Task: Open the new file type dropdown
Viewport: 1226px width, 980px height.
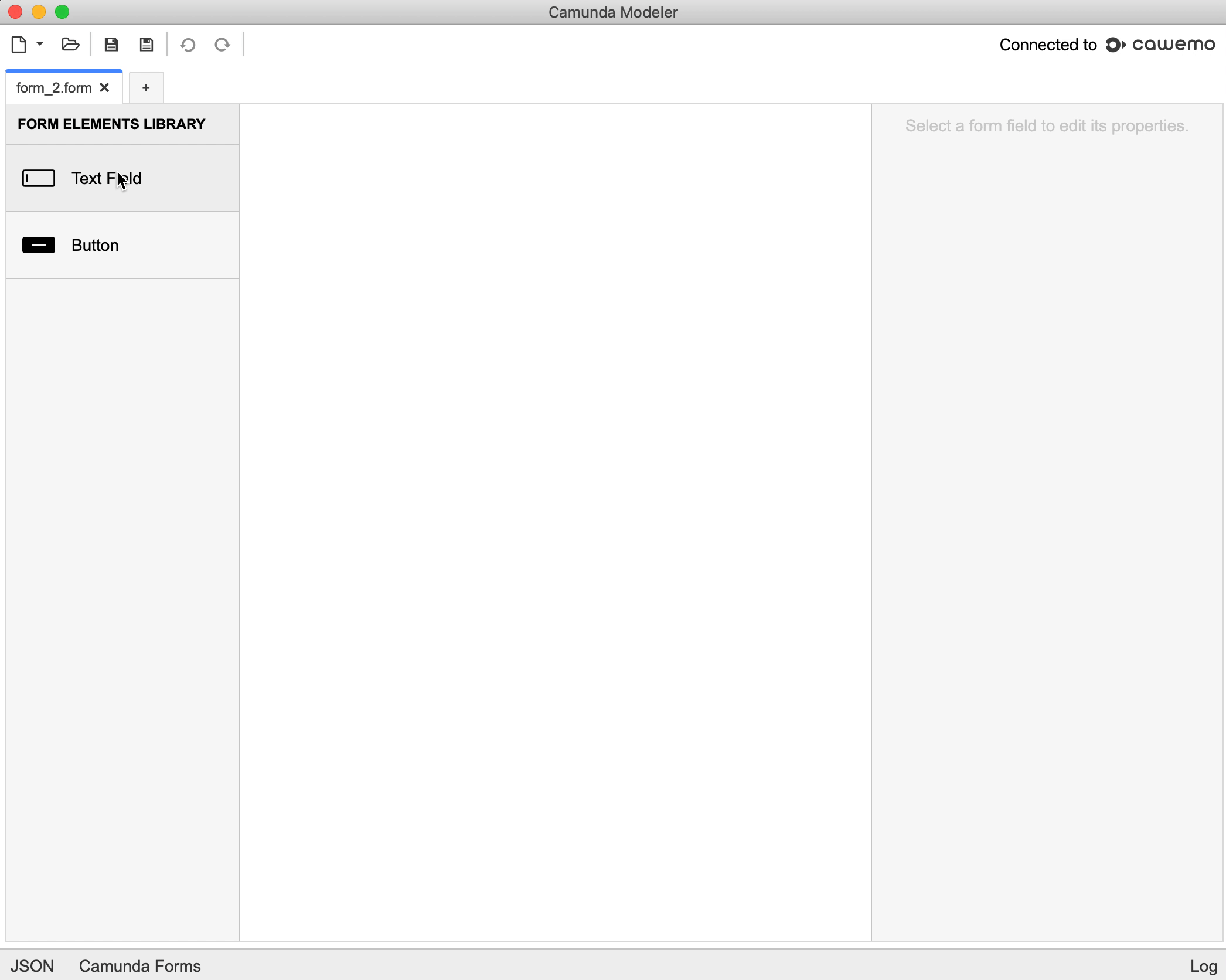Action: [39, 44]
